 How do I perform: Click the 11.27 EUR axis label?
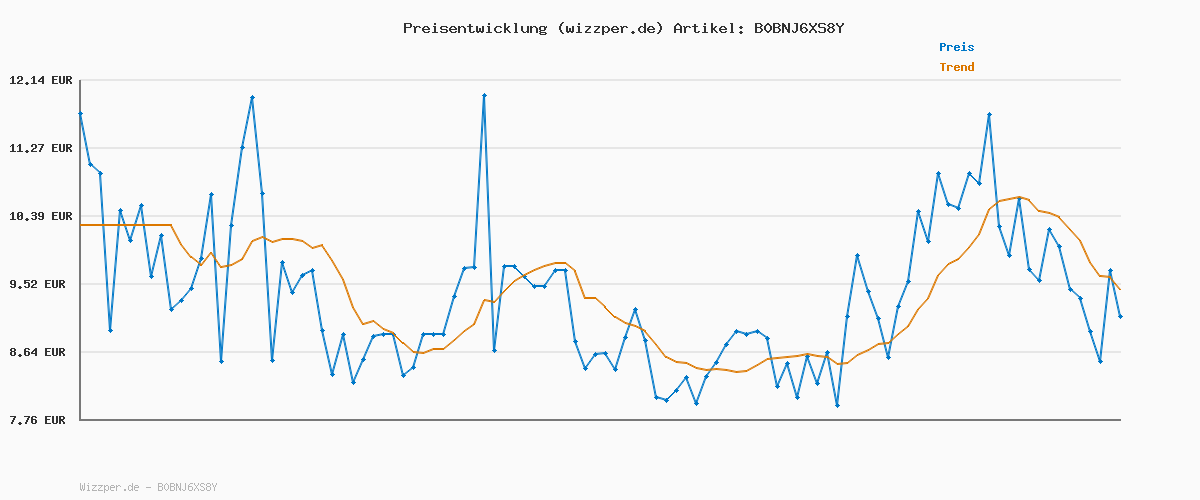pos(38,148)
